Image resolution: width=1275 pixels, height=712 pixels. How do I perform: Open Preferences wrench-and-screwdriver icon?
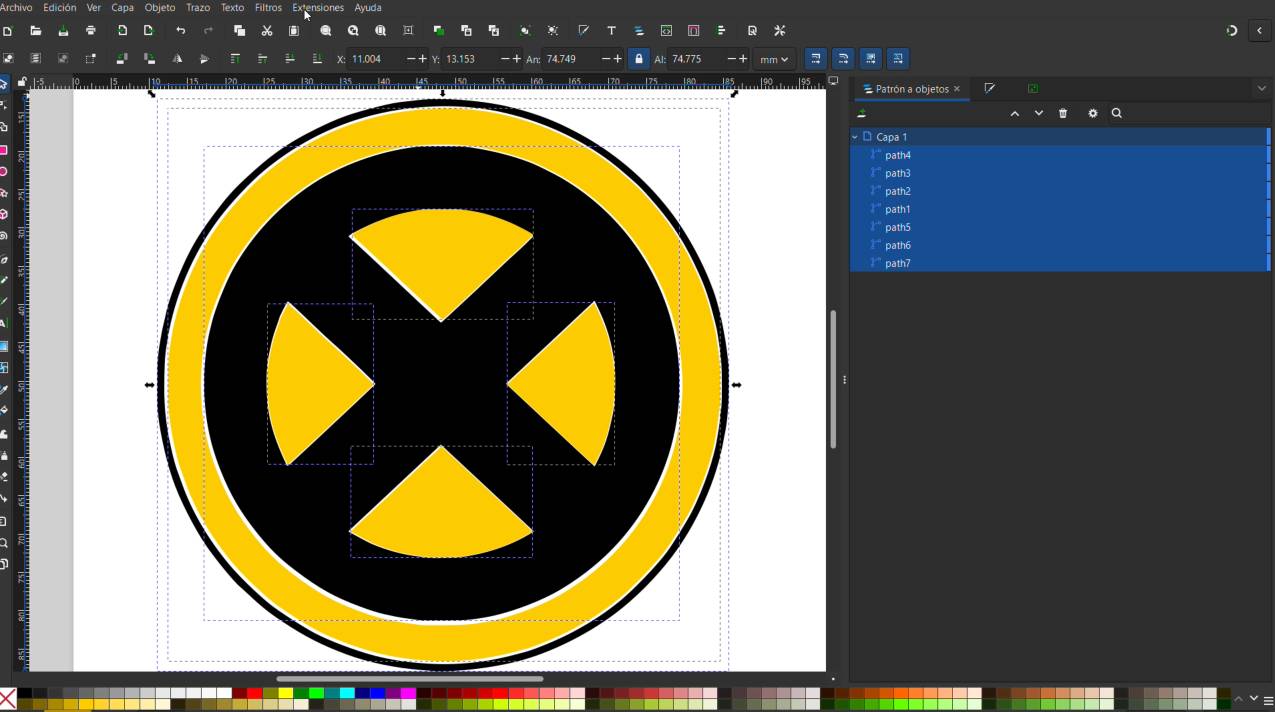click(x=780, y=31)
